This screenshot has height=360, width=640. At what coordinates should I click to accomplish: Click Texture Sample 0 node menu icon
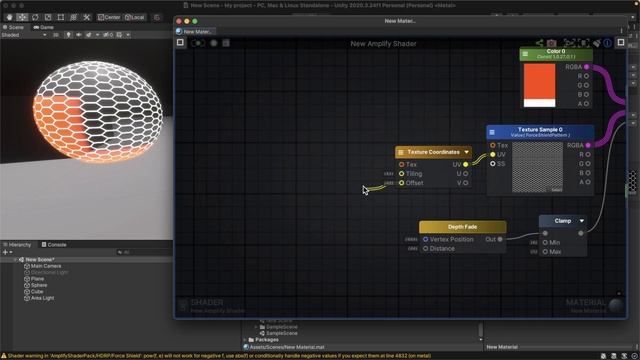[x=492, y=132]
